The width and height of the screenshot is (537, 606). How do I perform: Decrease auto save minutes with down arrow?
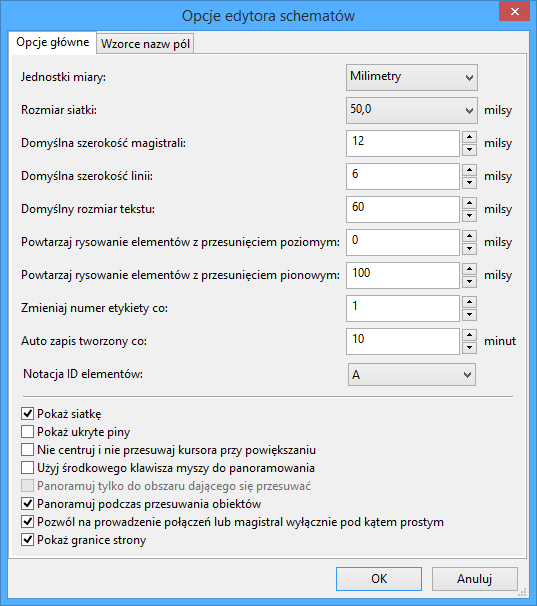tap(469, 348)
